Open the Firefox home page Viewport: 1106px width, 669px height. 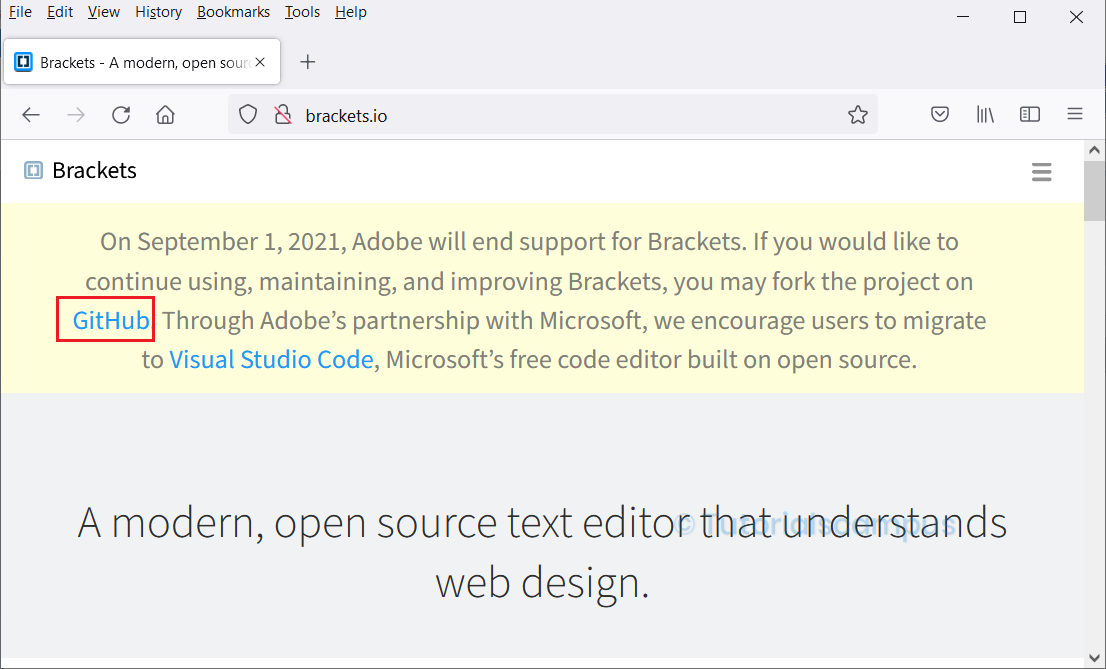pyautogui.click(x=165, y=115)
